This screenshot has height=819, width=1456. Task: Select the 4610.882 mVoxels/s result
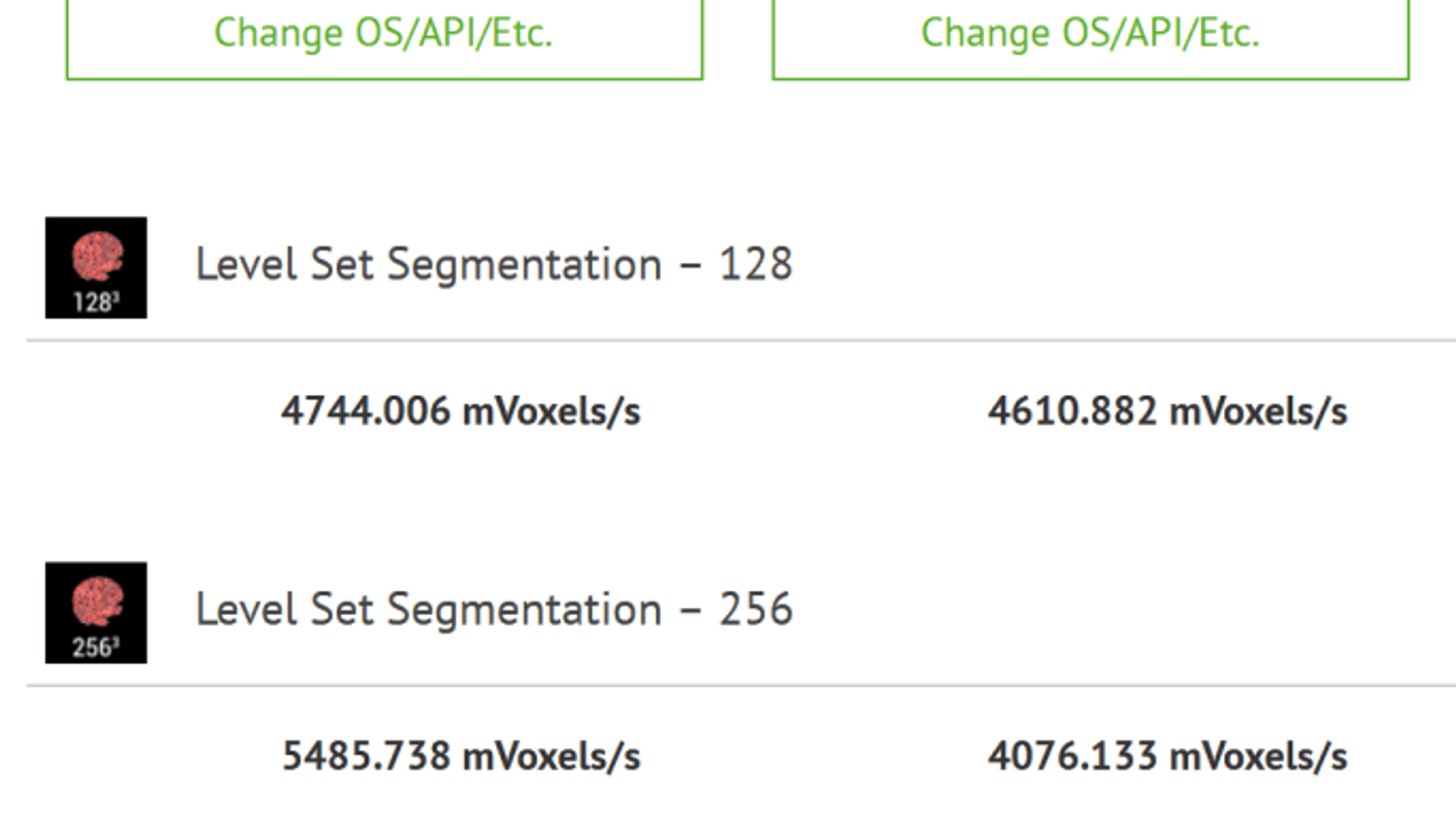point(1168,411)
